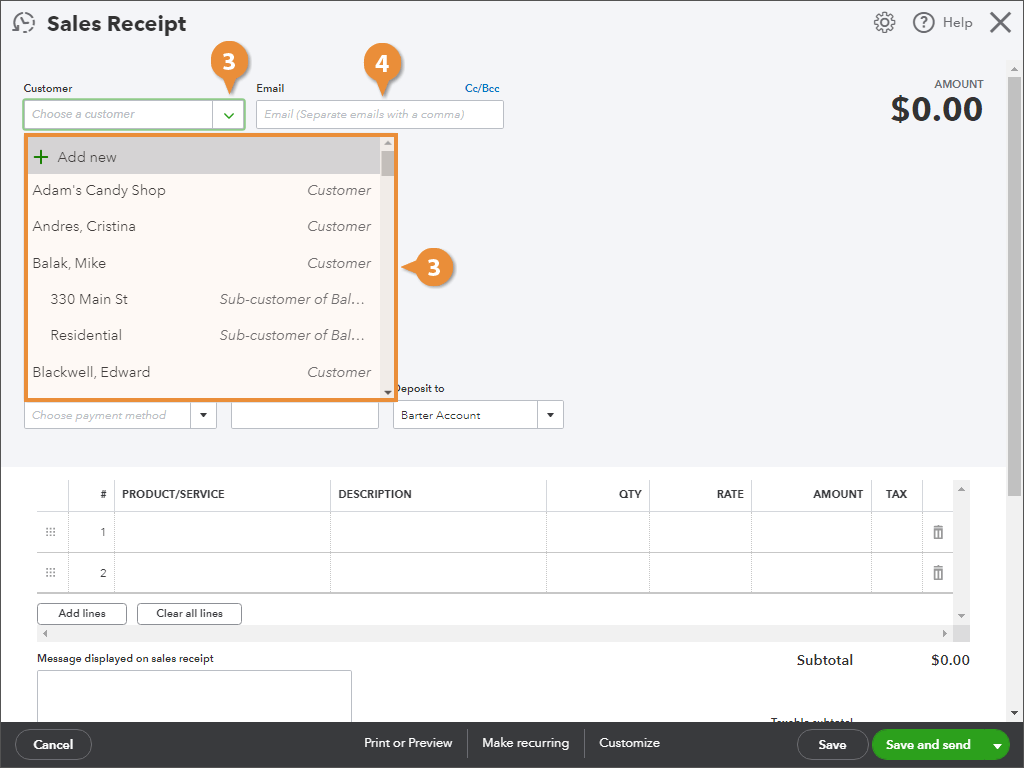Open the Deposit to account dropdown
The height and width of the screenshot is (768, 1024).
tap(550, 415)
